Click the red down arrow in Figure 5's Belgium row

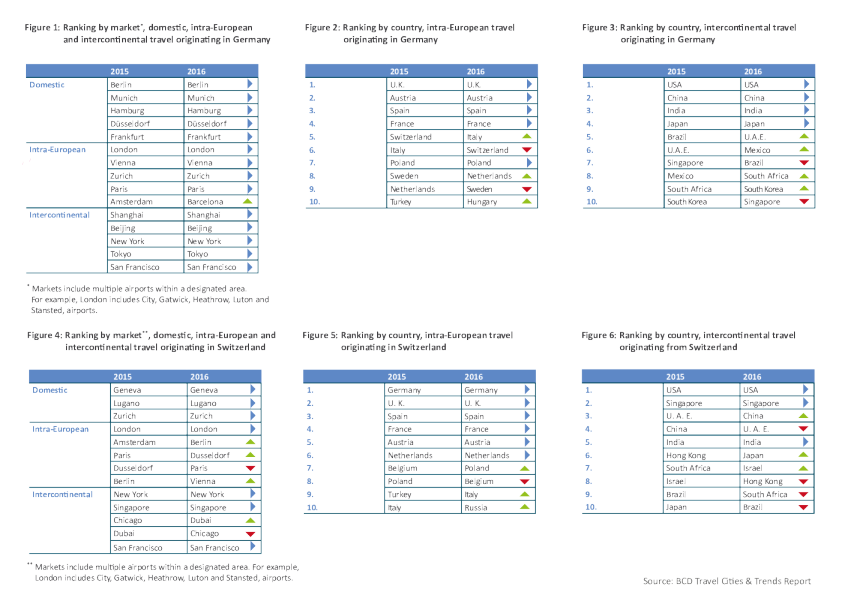coord(526,481)
